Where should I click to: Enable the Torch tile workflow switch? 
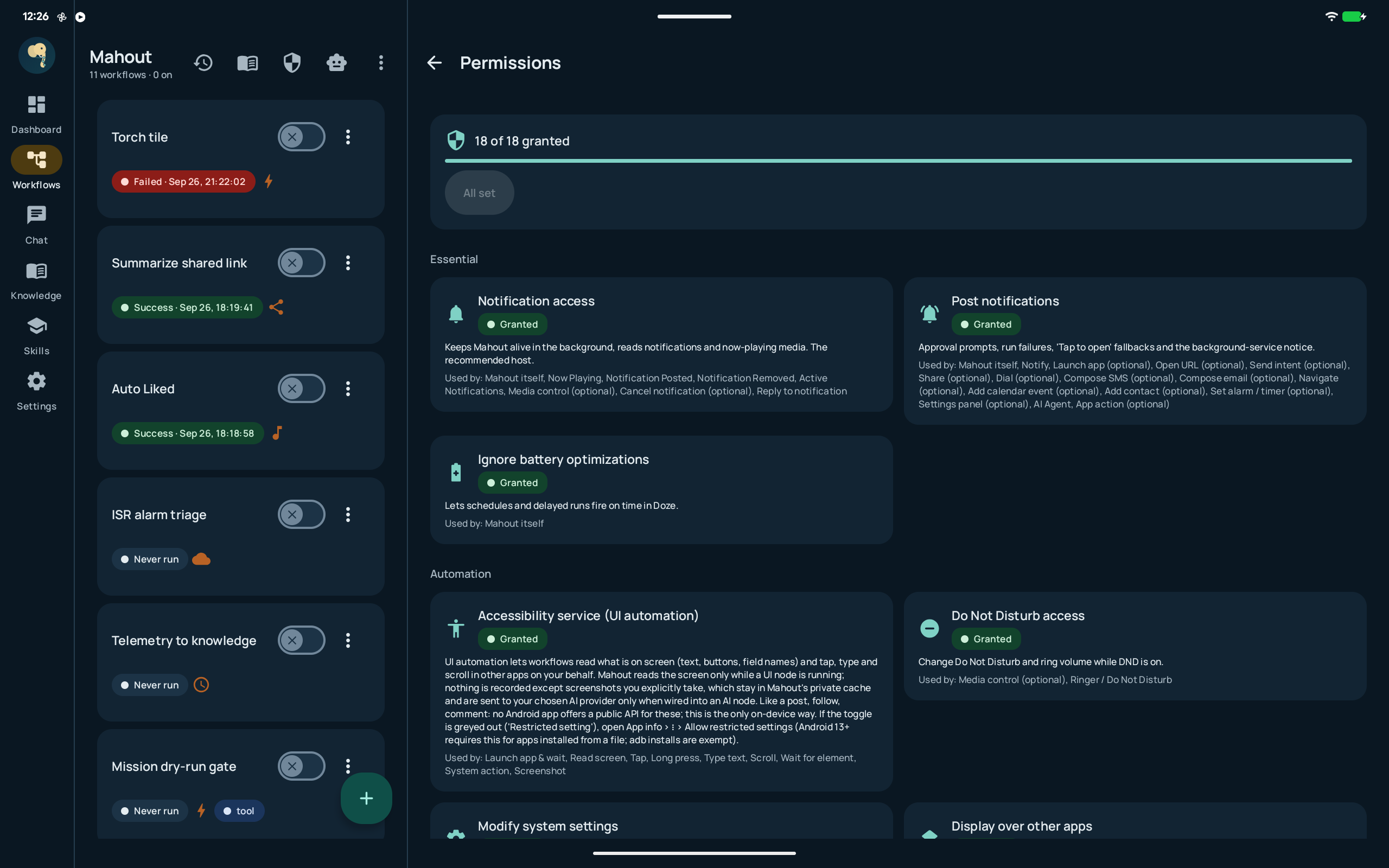click(301, 137)
